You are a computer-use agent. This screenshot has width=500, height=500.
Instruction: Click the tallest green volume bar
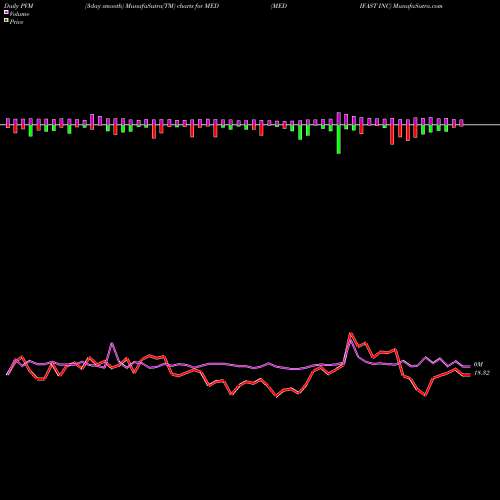click(339, 139)
